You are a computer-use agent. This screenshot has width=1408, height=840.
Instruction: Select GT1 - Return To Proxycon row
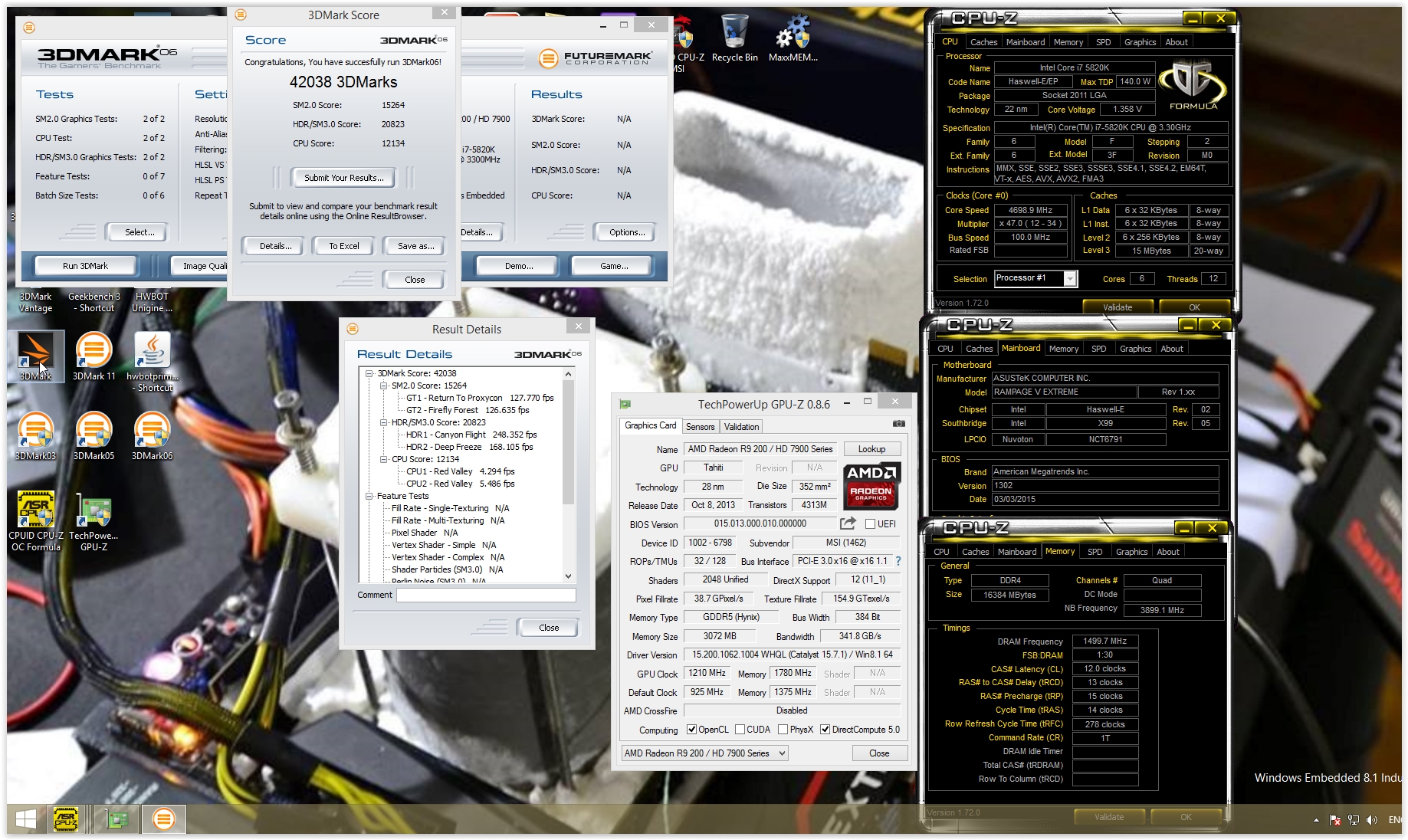point(479,398)
